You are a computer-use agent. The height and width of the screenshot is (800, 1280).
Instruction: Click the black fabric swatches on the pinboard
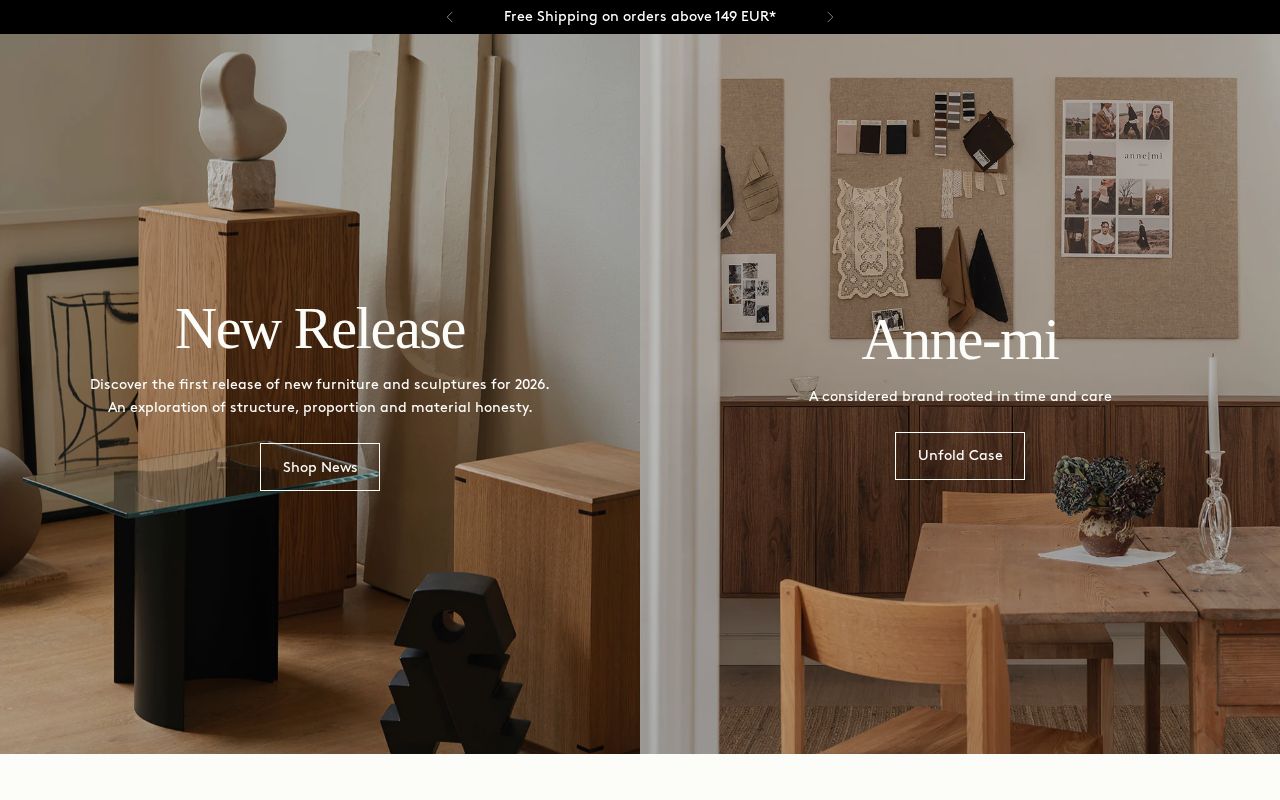[x=883, y=138]
